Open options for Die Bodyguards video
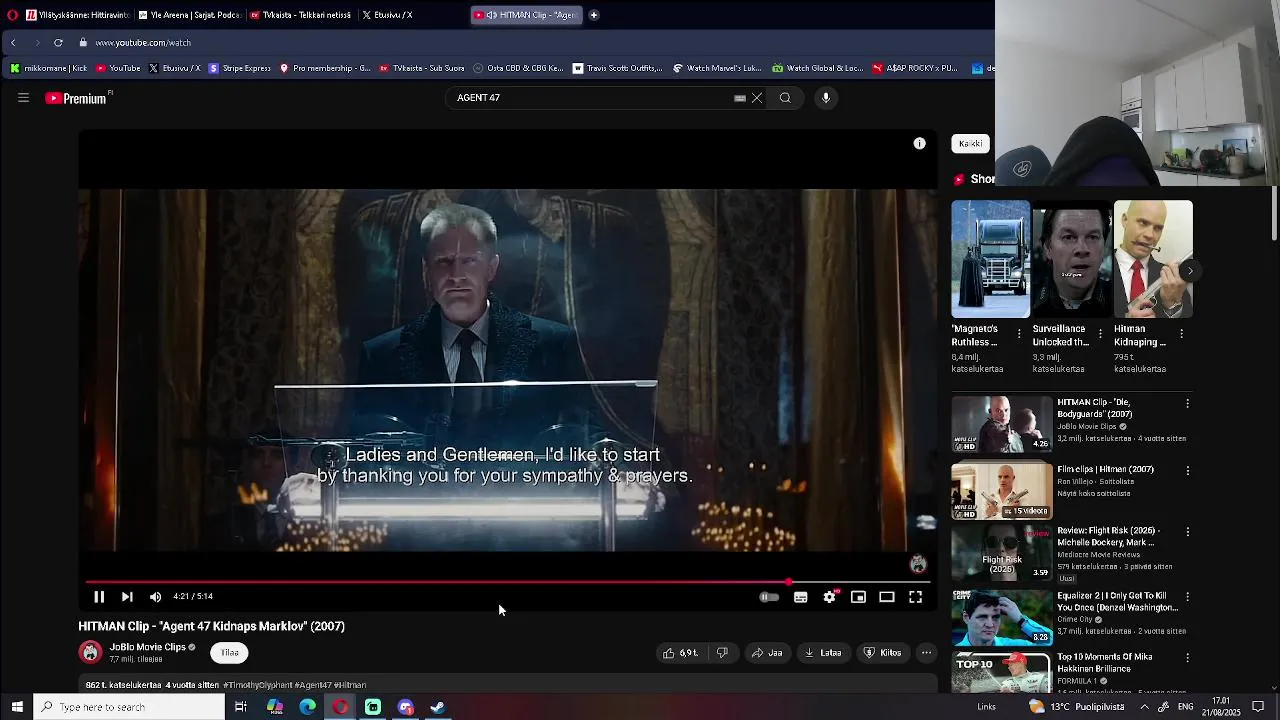Screen dimensions: 1280x720 point(1187,403)
